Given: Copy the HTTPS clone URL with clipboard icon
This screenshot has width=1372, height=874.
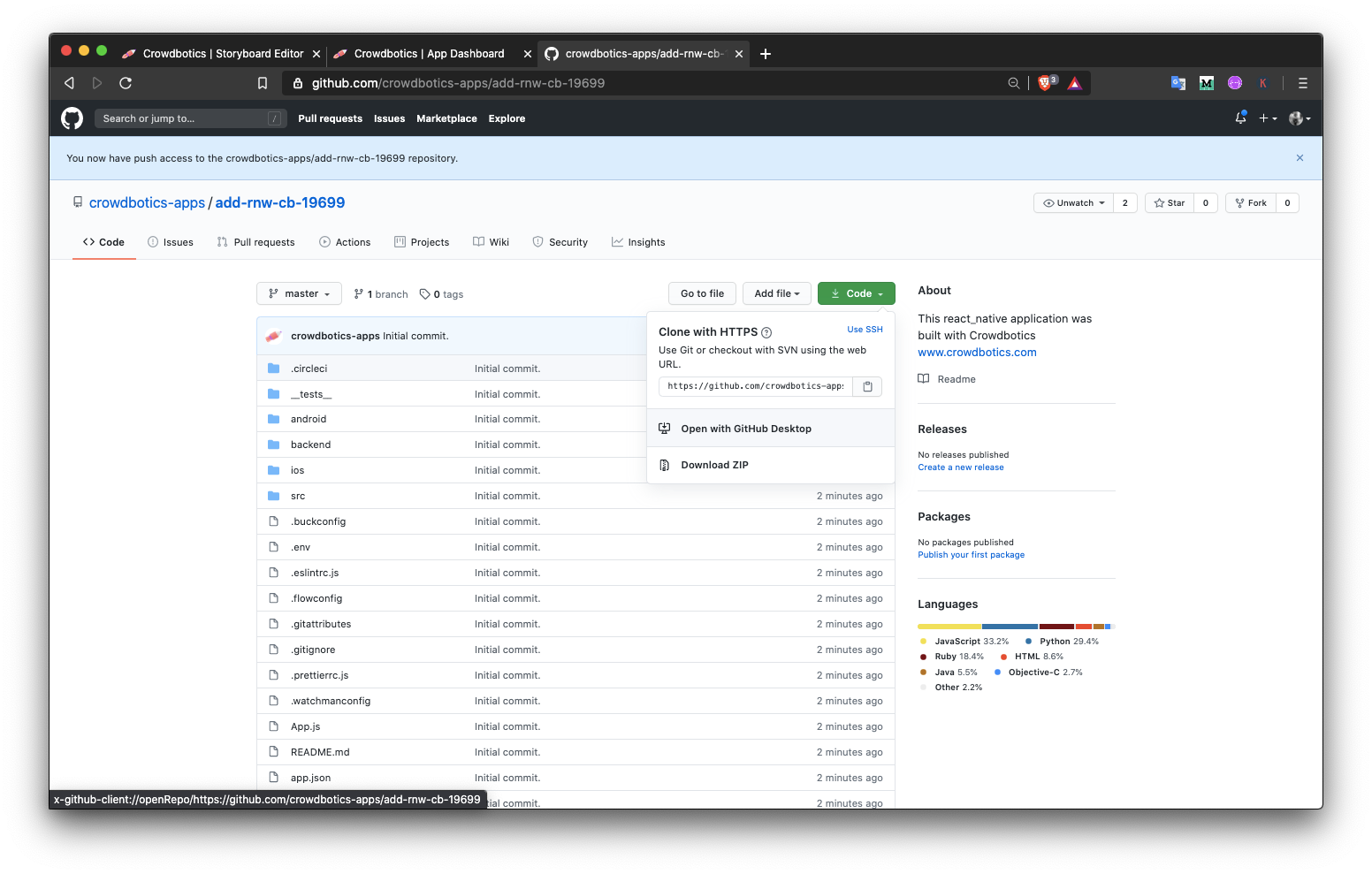Looking at the screenshot, I should pos(867,386).
